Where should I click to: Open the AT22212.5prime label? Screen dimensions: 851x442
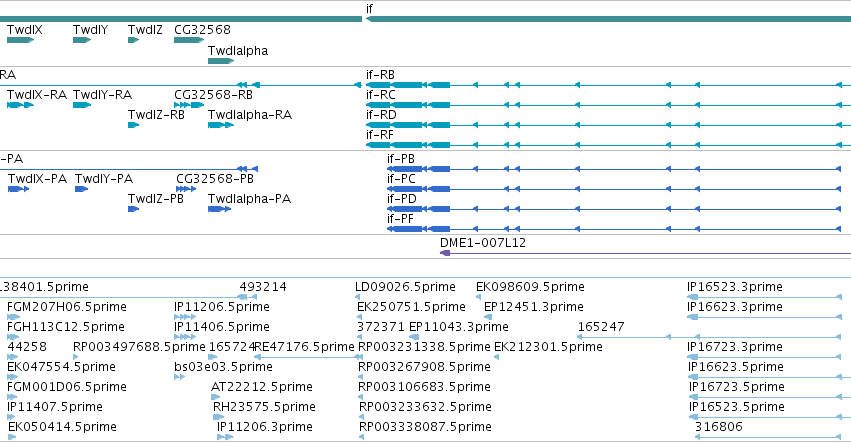262,388
